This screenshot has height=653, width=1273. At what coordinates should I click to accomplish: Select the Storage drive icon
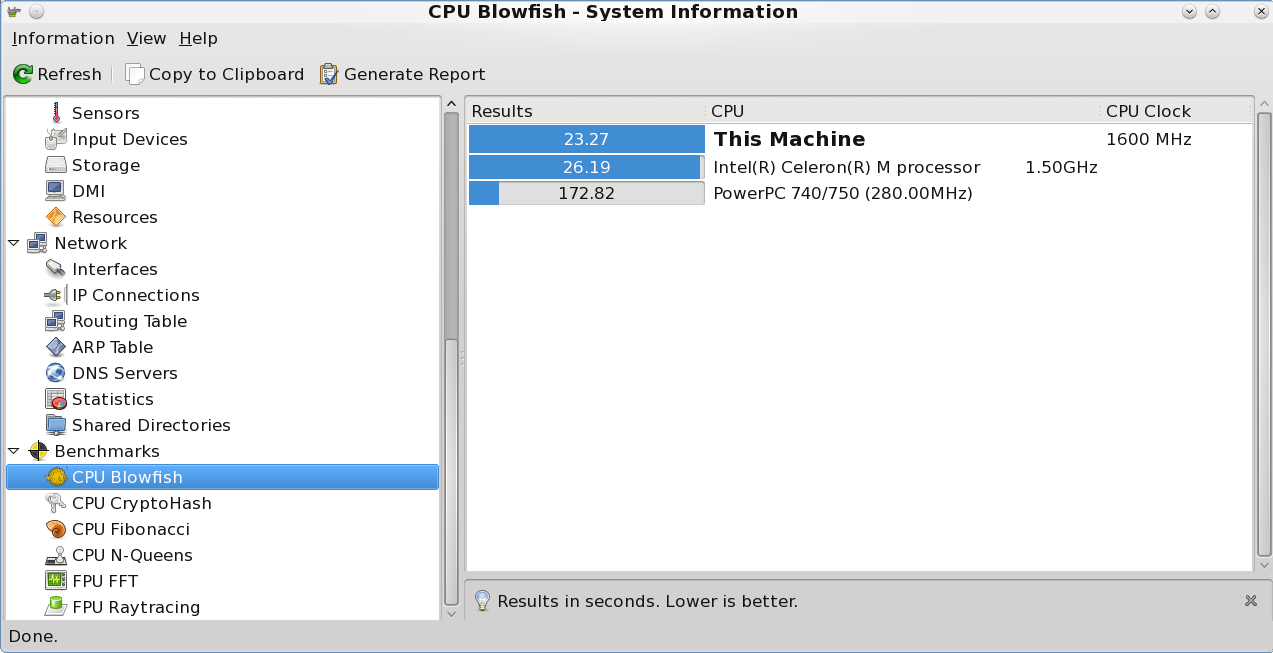pos(56,165)
